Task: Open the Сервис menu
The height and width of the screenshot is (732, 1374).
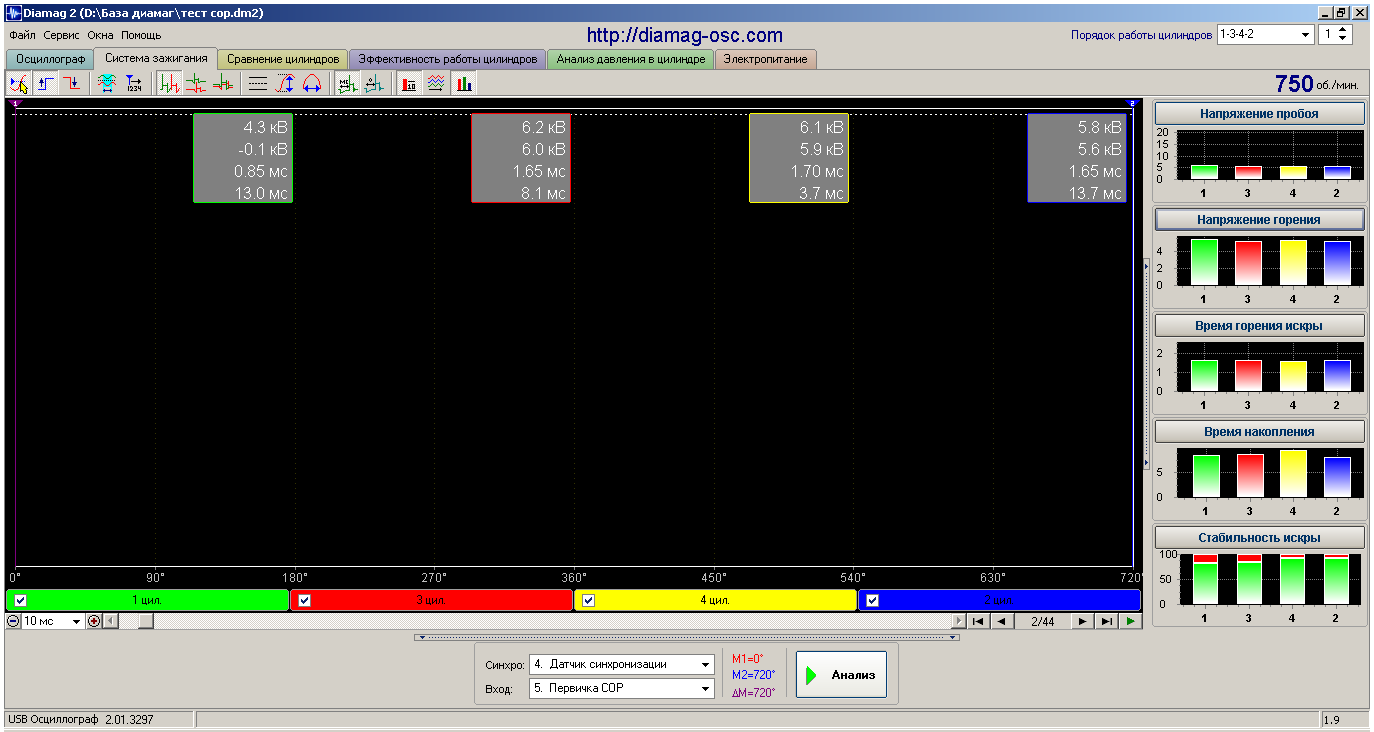Action: [x=62, y=35]
